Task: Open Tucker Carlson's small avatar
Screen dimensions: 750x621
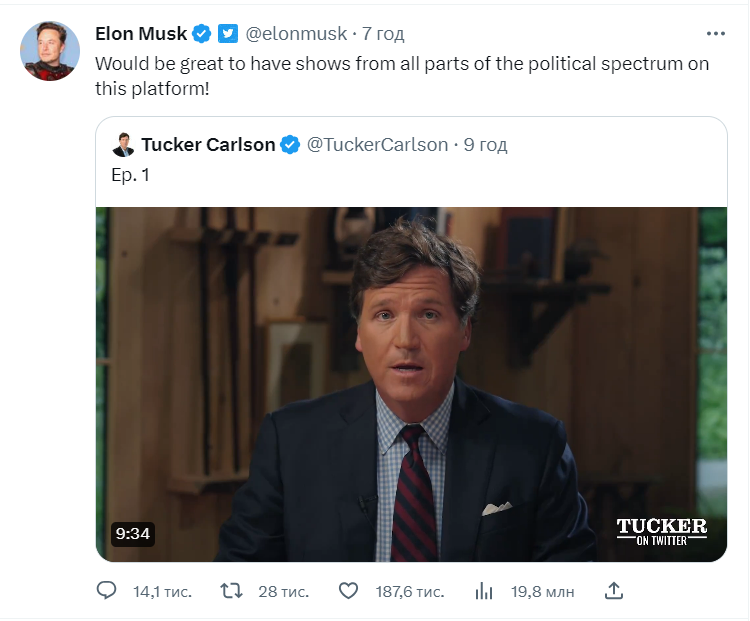Action: pyautogui.click(x=123, y=144)
